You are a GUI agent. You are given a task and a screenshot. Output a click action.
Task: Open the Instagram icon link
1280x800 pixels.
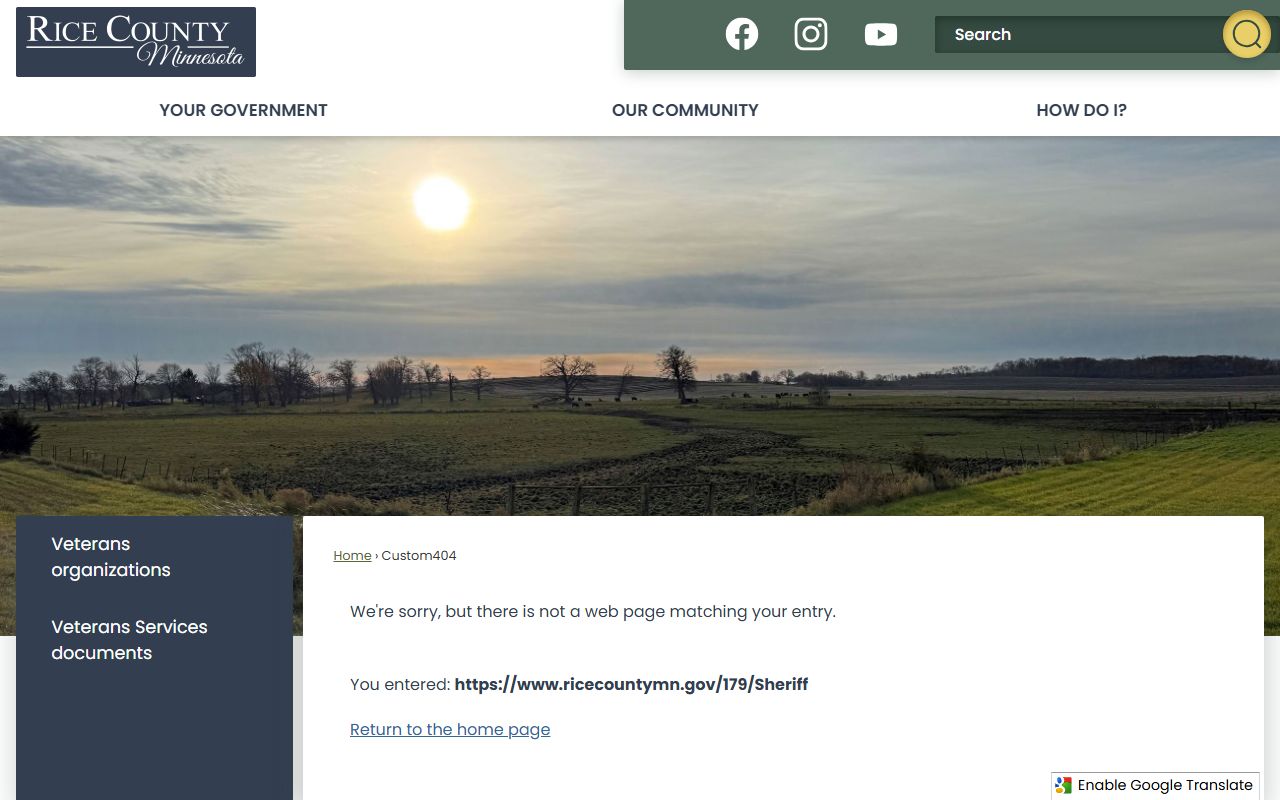click(811, 34)
